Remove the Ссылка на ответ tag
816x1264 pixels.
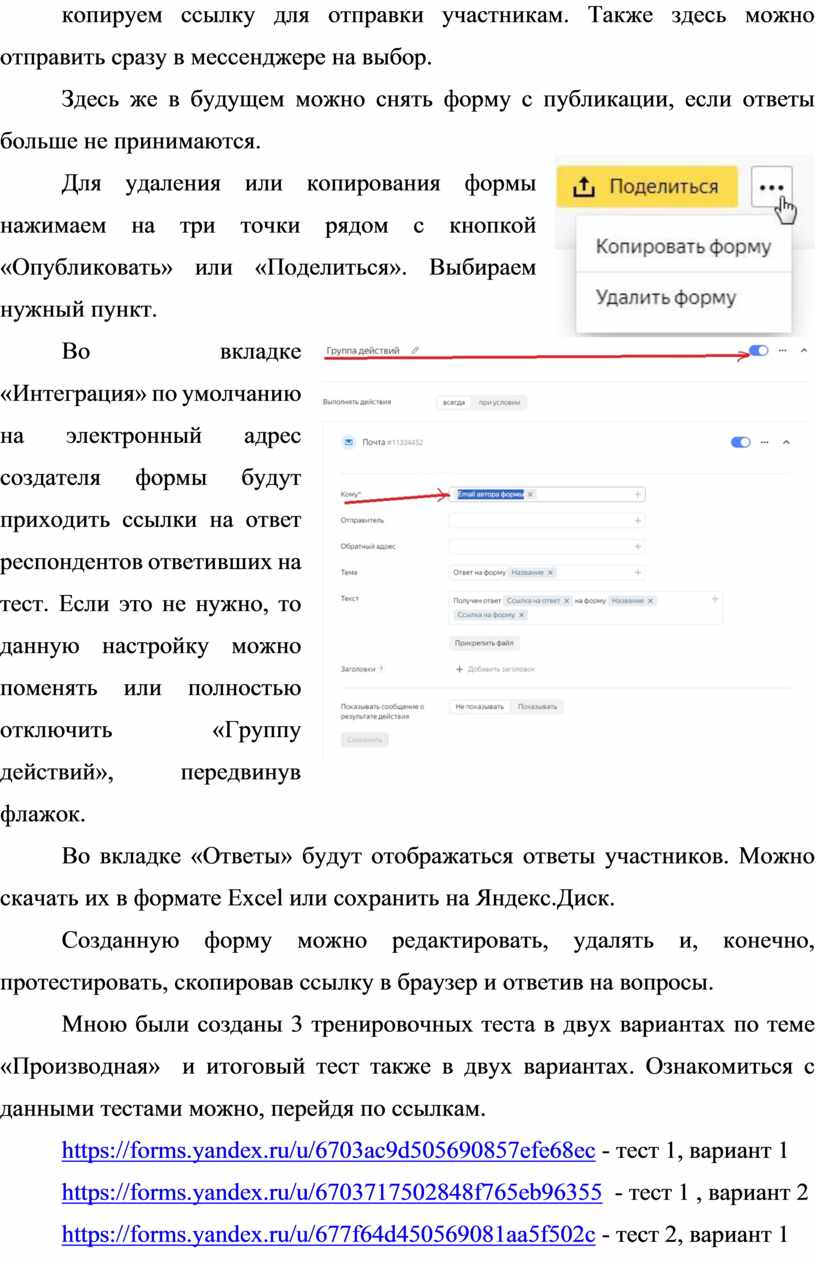pyautogui.click(x=567, y=601)
